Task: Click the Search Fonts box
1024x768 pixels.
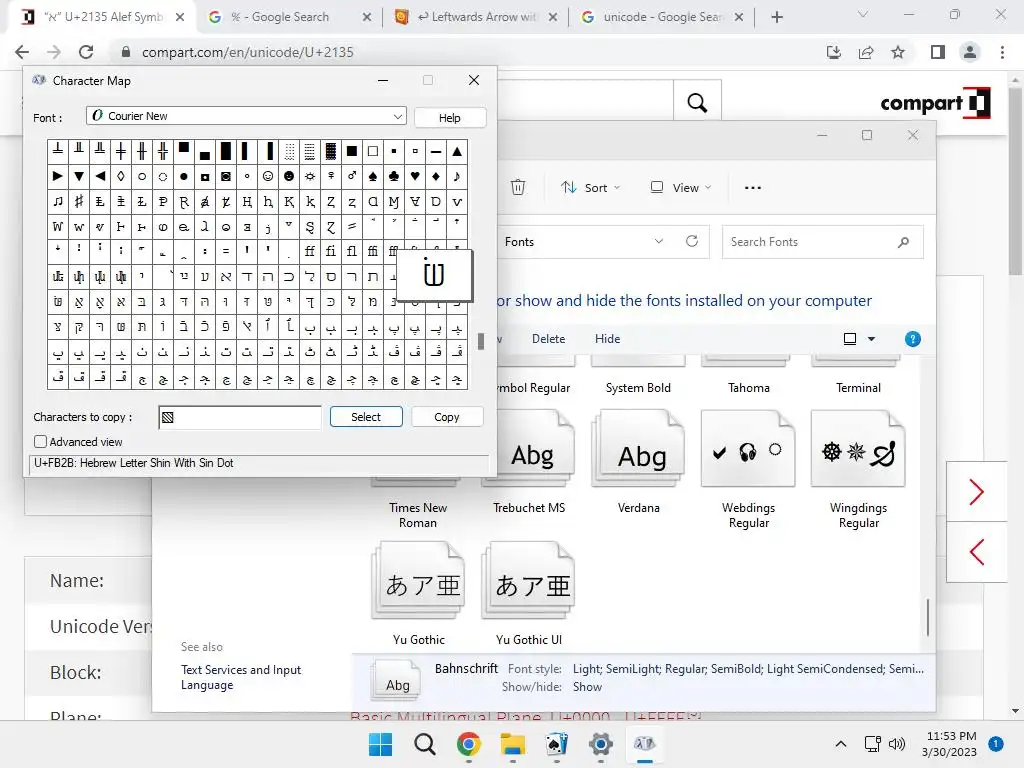Action: (x=822, y=242)
